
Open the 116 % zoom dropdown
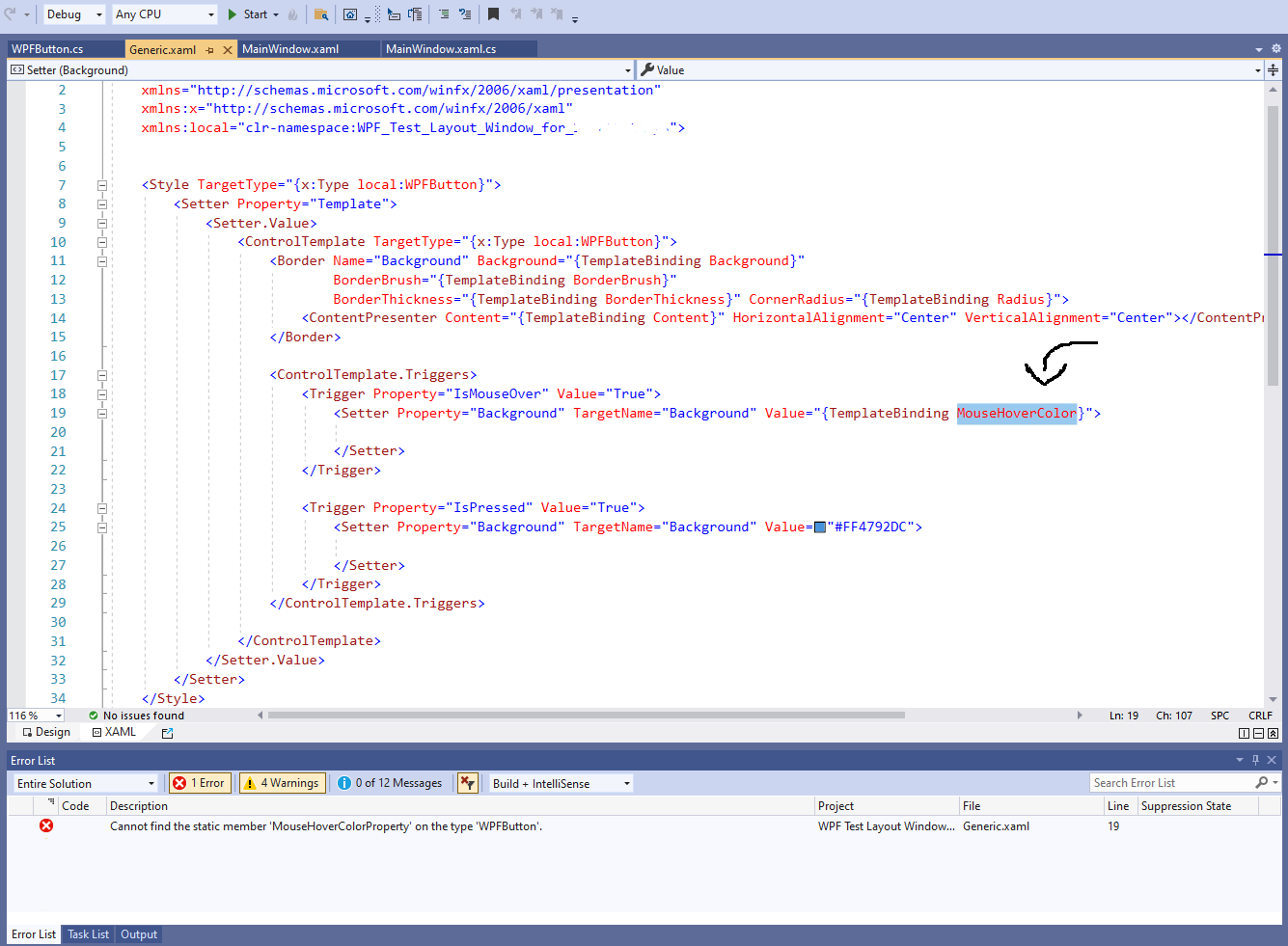pyautogui.click(x=36, y=716)
